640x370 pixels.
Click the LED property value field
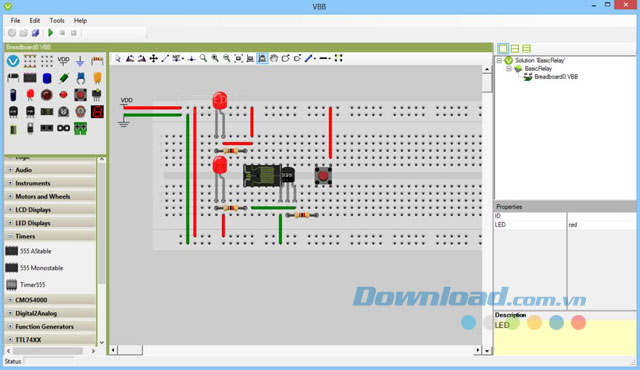coord(601,225)
